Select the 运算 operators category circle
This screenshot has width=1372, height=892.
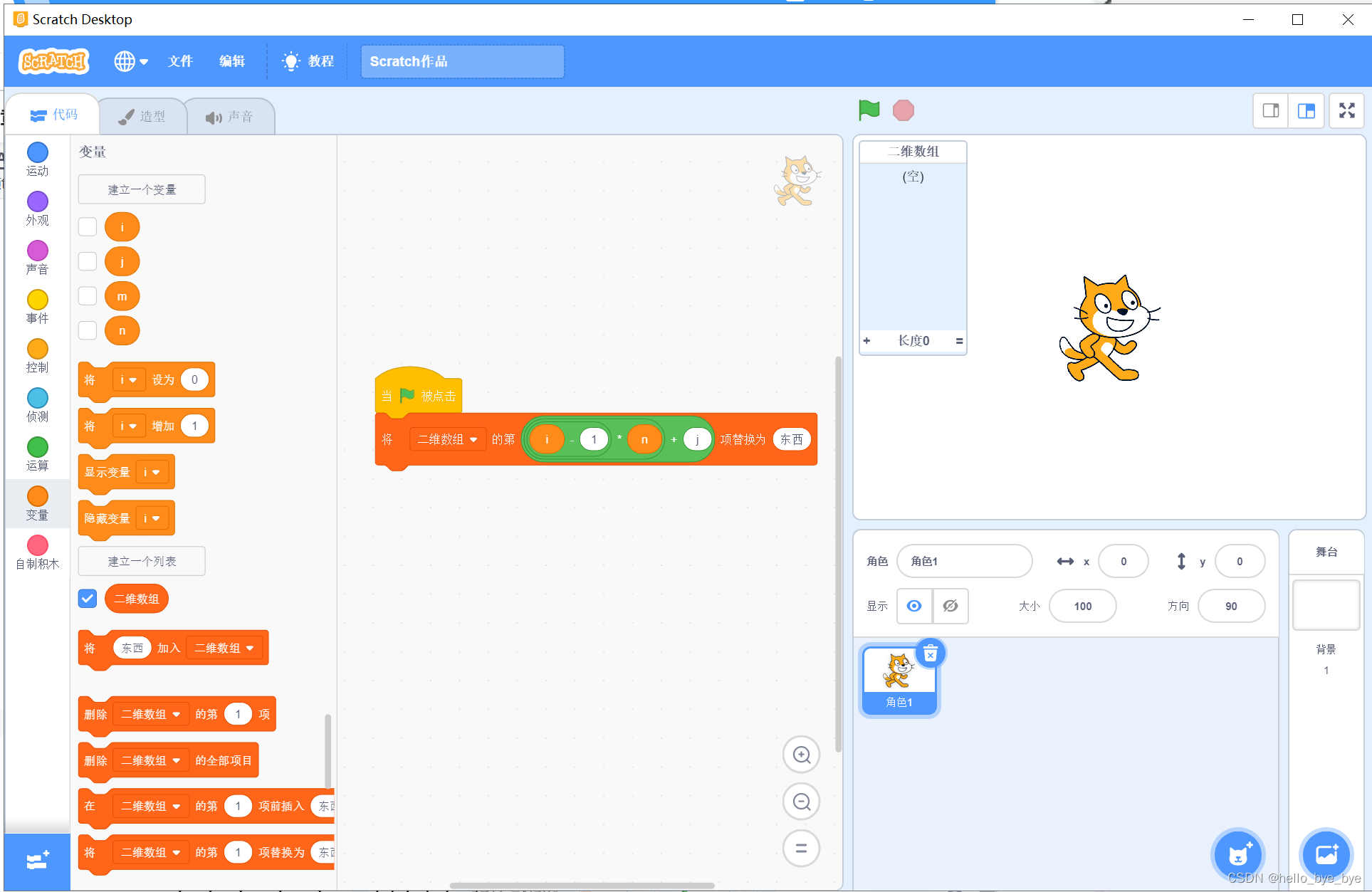pos(37,447)
